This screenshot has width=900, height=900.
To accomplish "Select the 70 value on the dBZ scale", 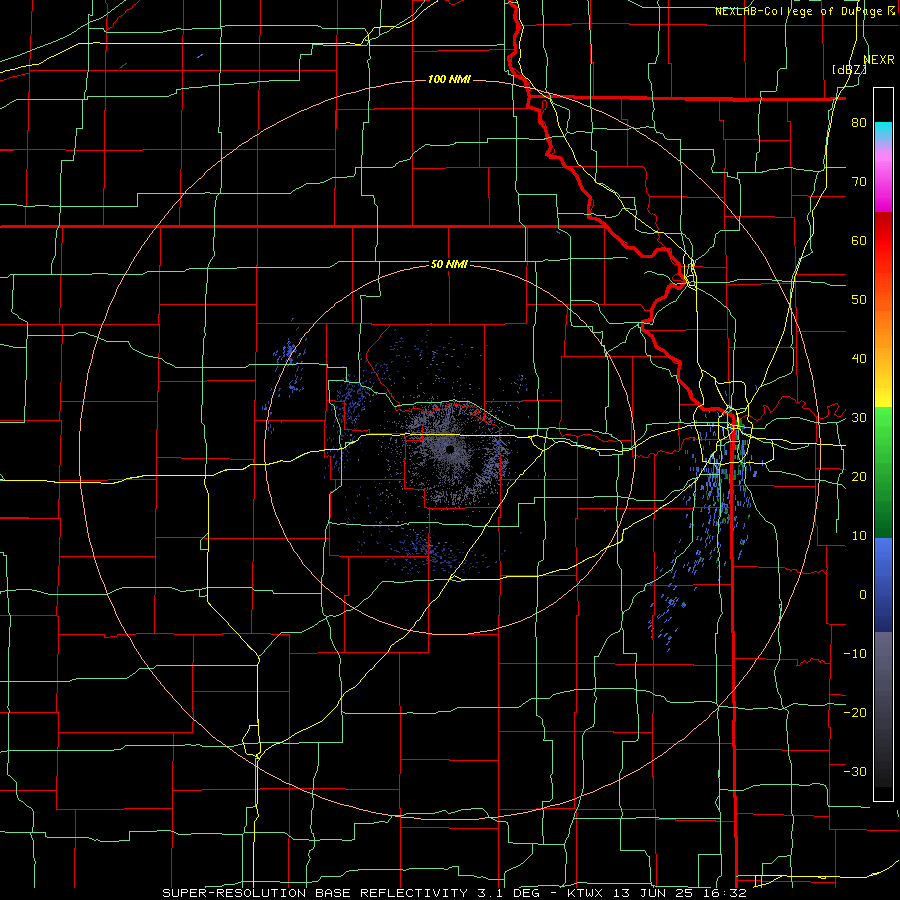I will 859,181.
